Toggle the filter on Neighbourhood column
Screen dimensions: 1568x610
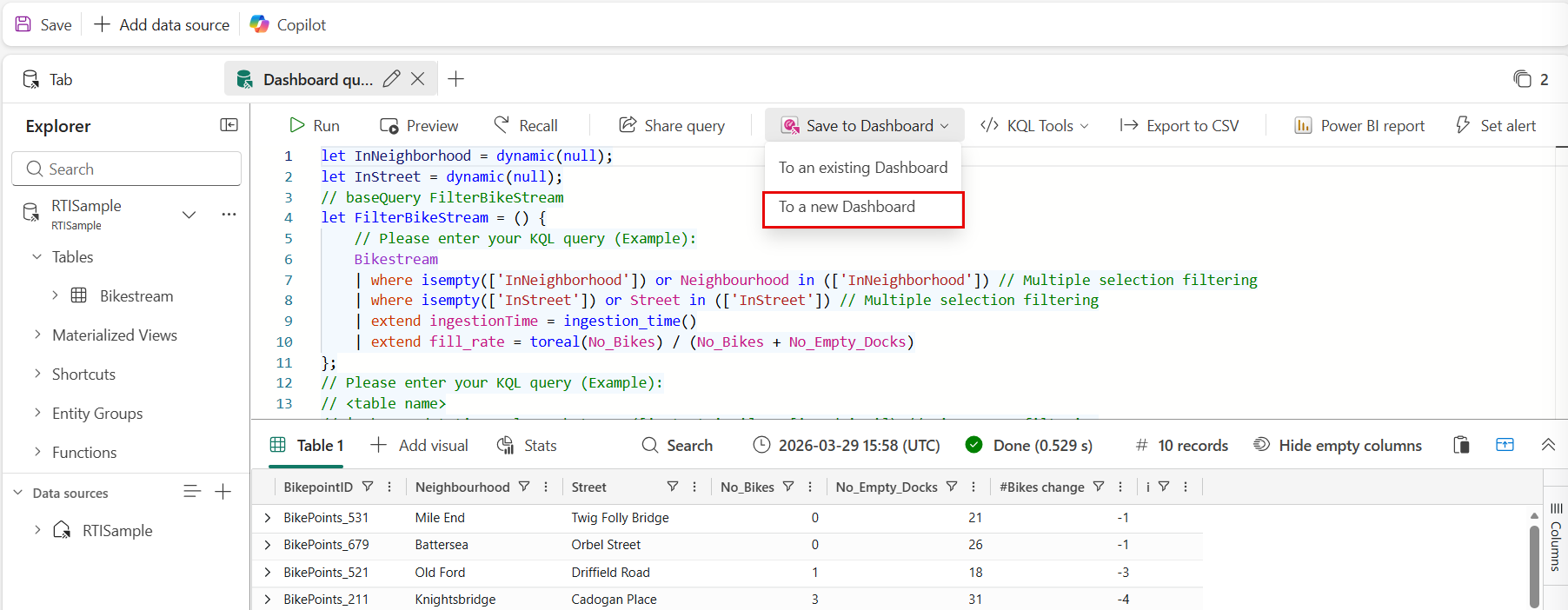click(524, 487)
